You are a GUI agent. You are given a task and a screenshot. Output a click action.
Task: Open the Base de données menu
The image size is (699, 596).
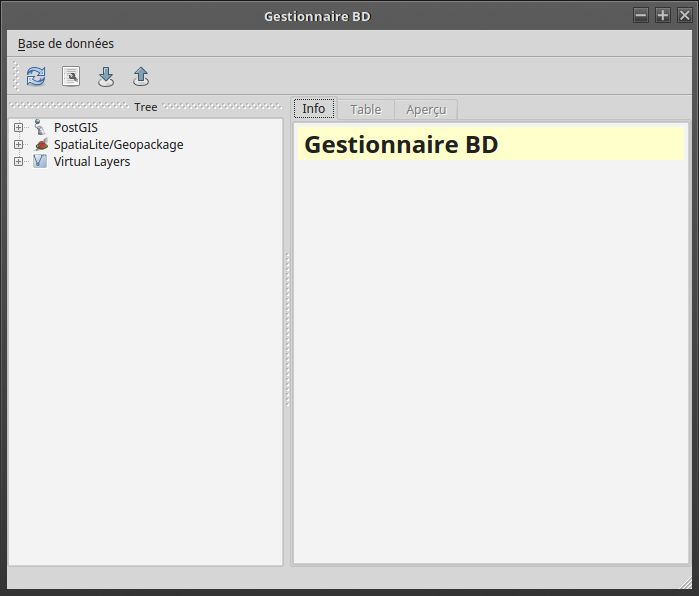(66, 44)
